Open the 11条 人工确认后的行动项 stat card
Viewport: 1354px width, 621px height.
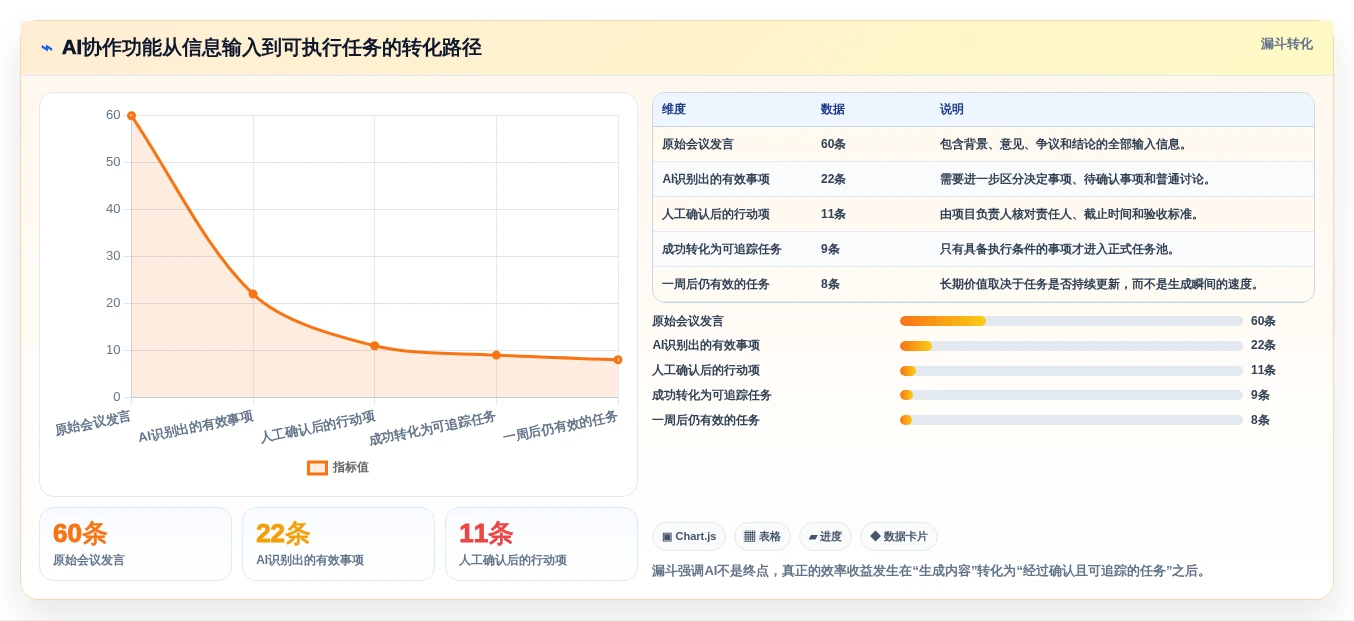[541, 544]
